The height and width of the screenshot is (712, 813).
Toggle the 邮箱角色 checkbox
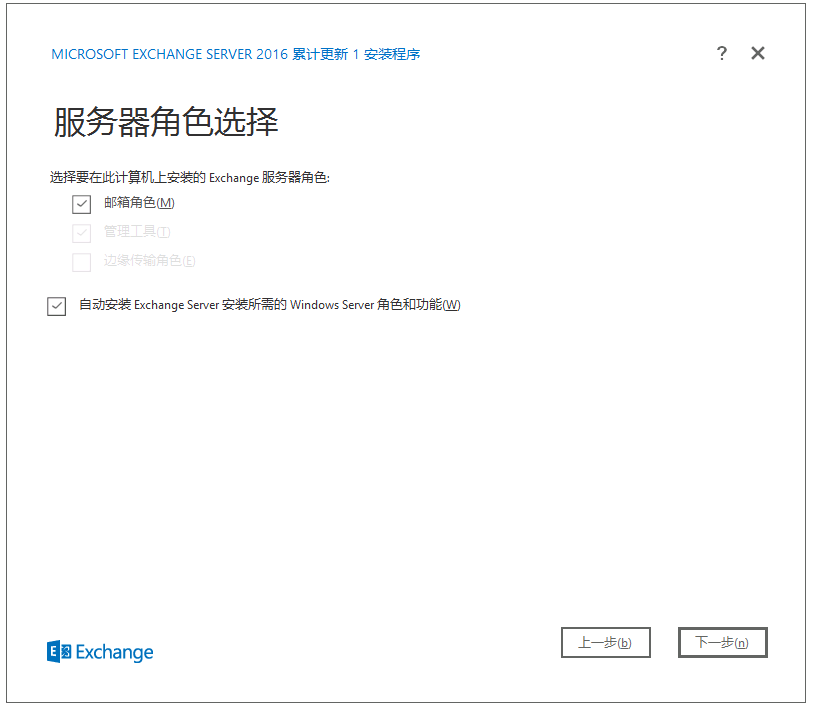pos(82,204)
